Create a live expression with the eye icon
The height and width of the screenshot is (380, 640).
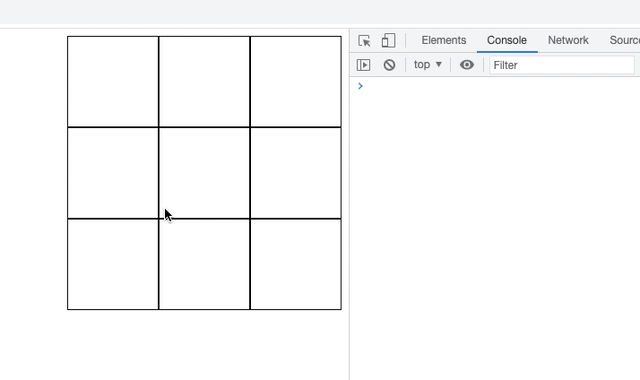467,65
